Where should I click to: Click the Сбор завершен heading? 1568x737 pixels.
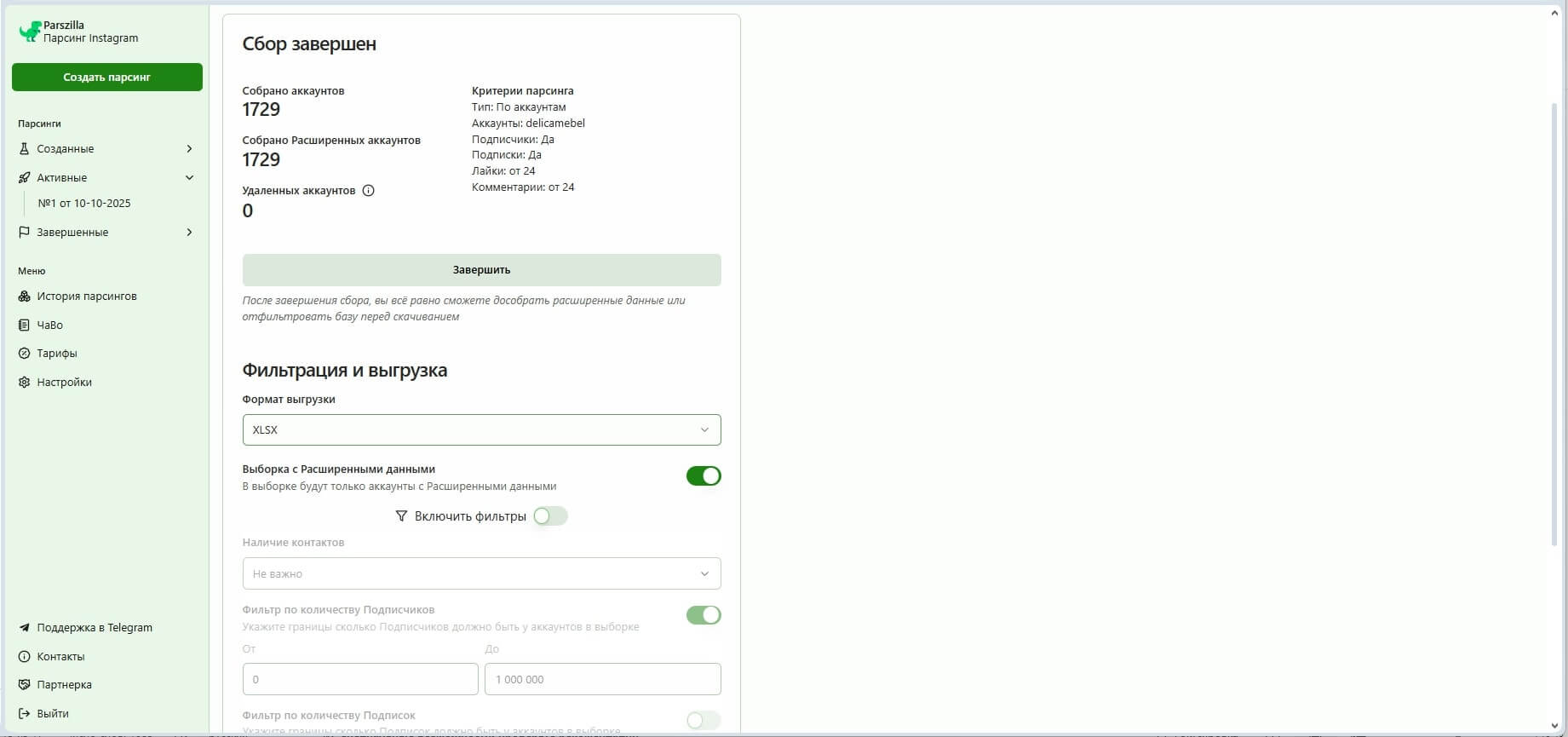coord(309,43)
